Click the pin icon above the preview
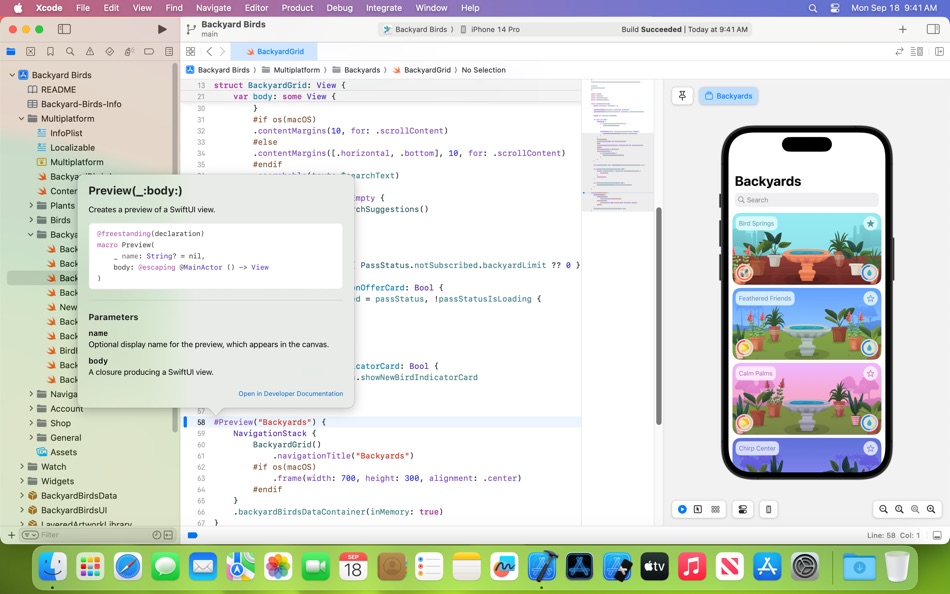The width and height of the screenshot is (950, 594). tap(681, 95)
